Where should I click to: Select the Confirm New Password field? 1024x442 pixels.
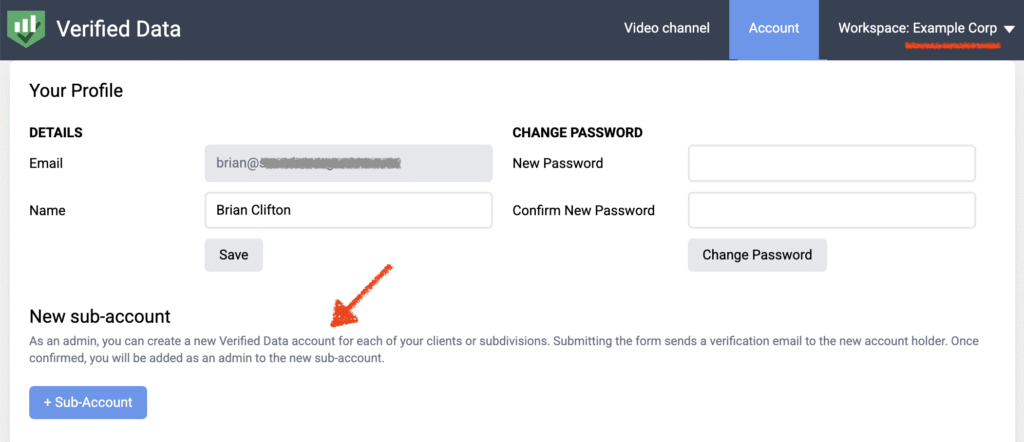[831, 211]
